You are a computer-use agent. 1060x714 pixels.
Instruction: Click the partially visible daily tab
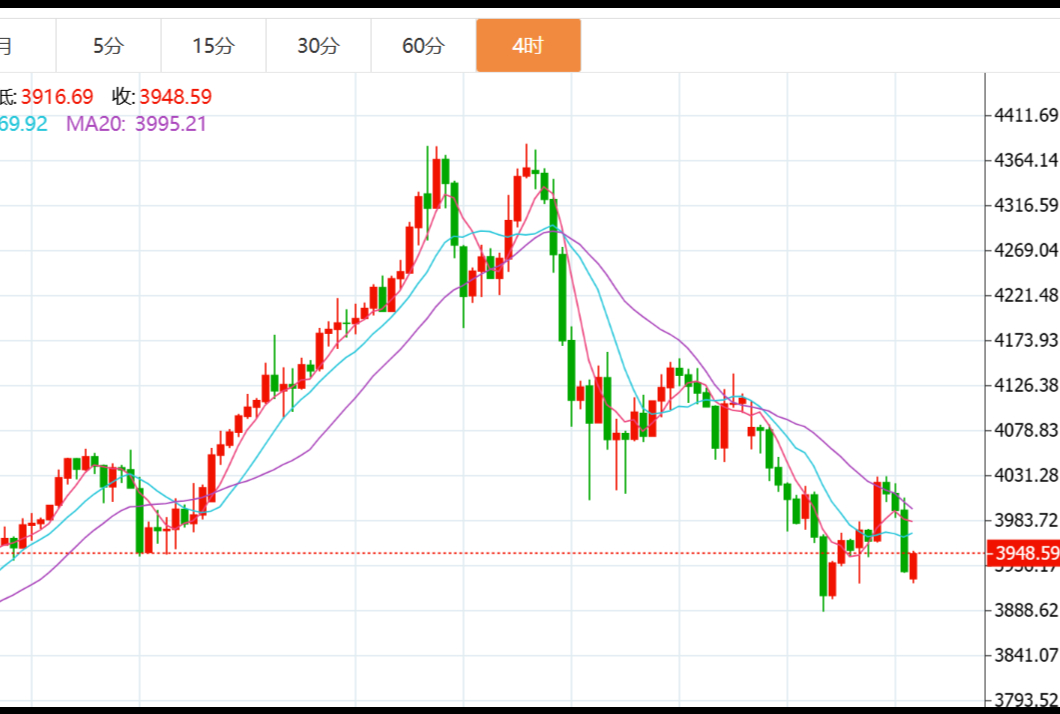pos(10,46)
